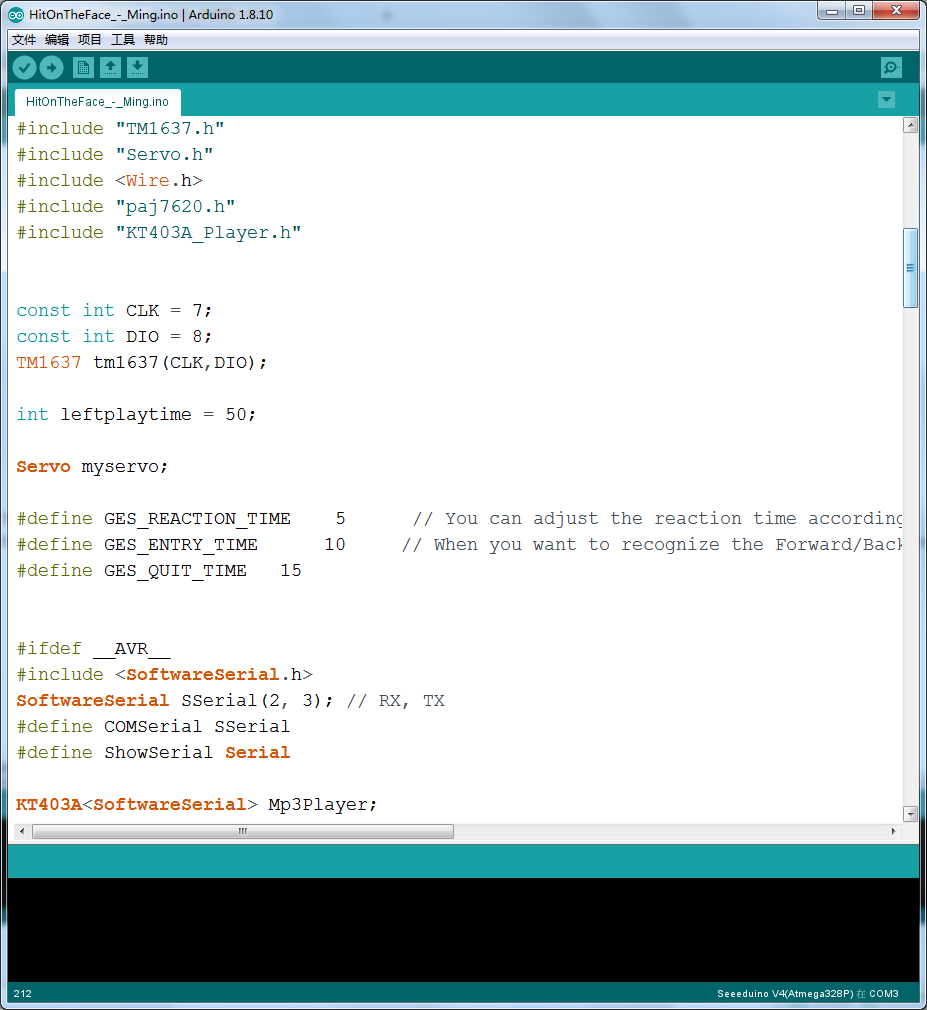This screenshot has width=927, height=1010.
Task: Click the '#define ShowSerial Serial' line
Action: coord(153,752)
